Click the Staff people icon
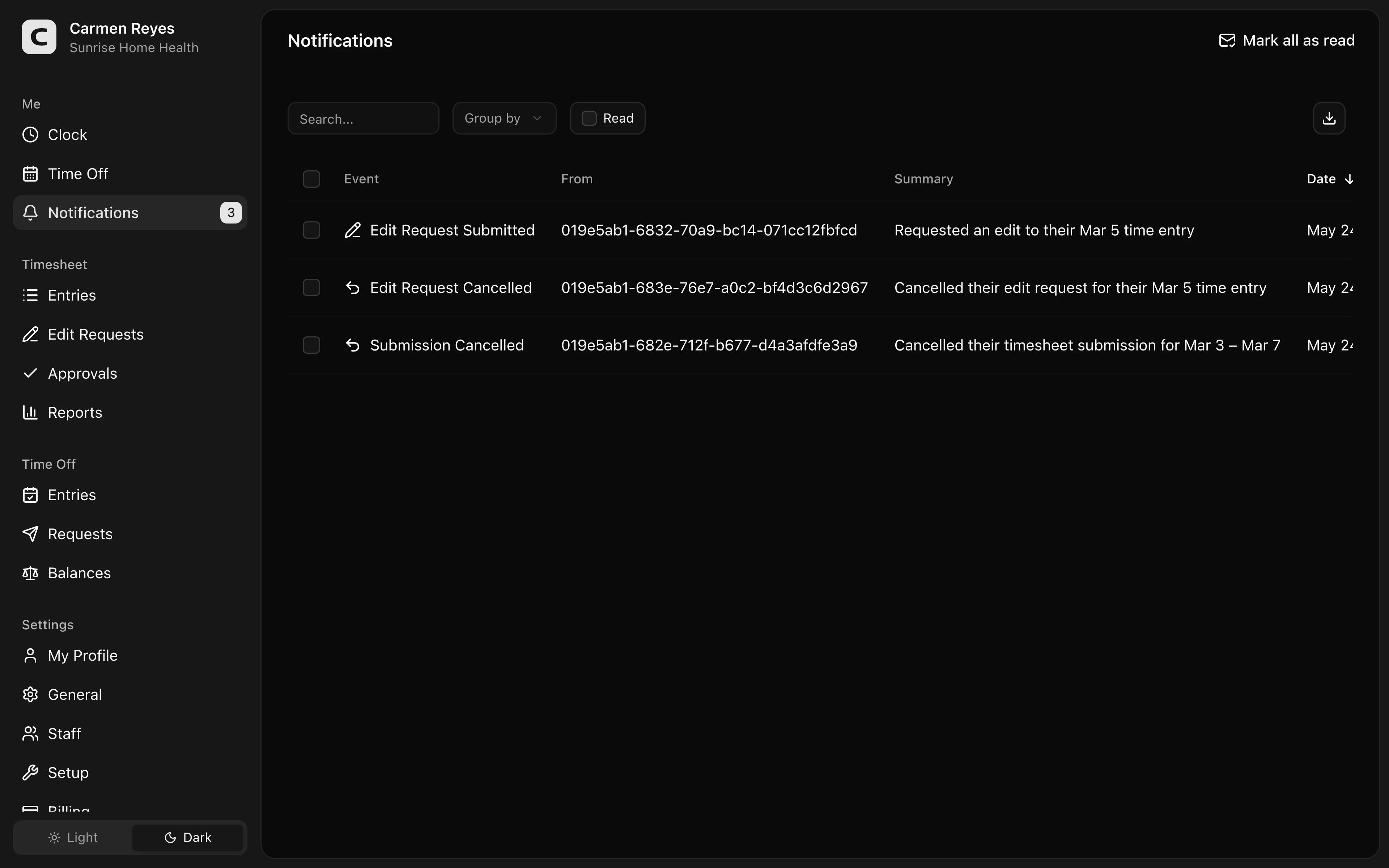Screen dimensions: 1389x868 tap(30, 734)
